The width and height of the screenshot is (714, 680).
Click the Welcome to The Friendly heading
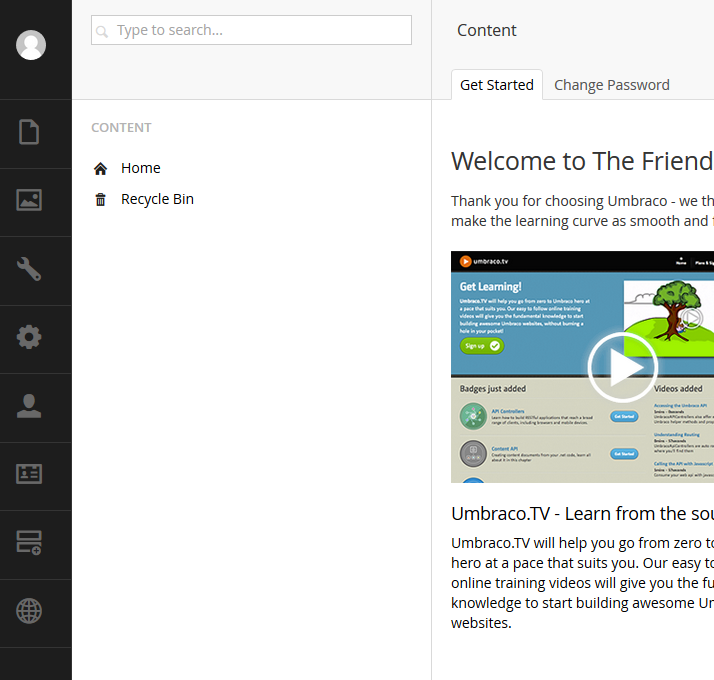coord(582,161)
